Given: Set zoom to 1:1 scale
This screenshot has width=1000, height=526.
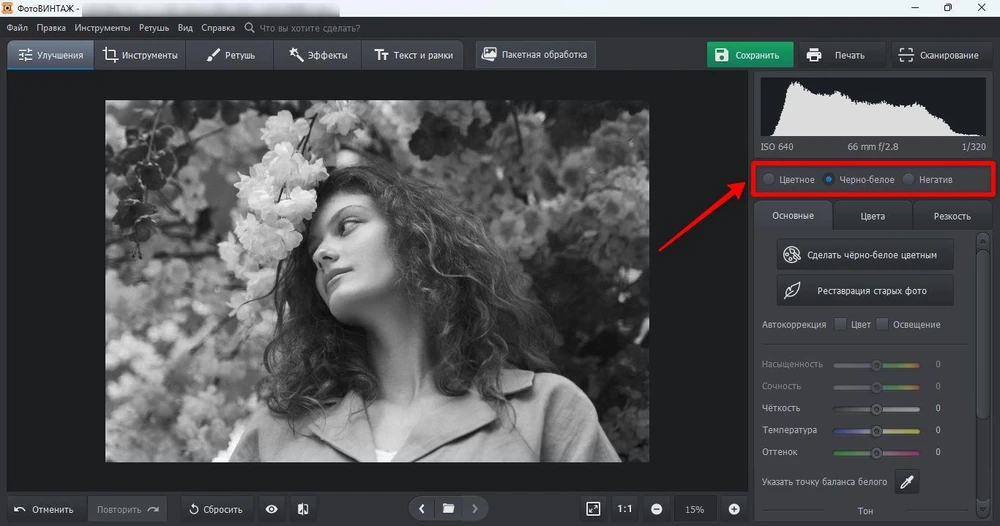Looking at the screenshot, I should tap(625, 509).
